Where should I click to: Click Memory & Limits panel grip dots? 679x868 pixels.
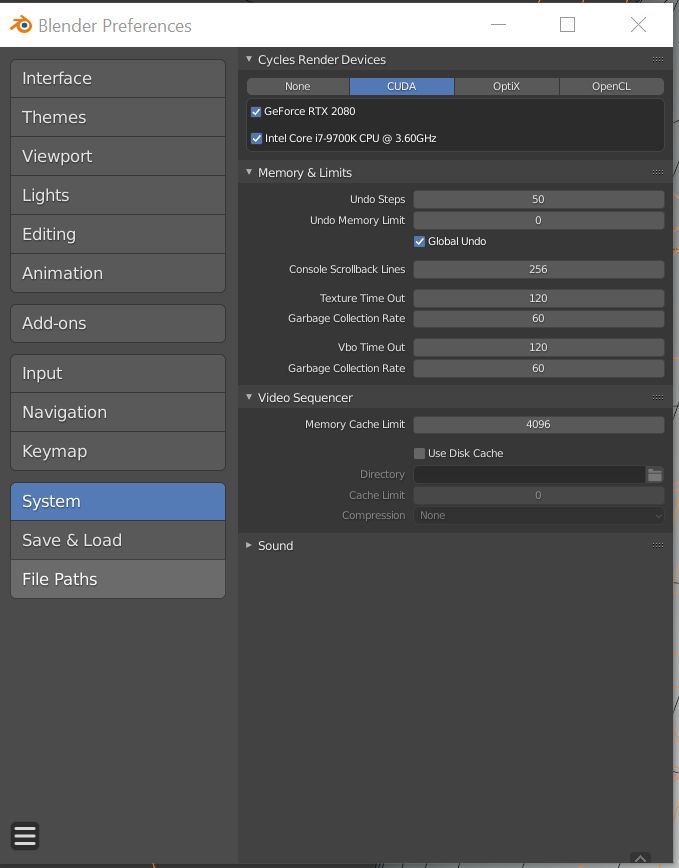coord(657,172)
